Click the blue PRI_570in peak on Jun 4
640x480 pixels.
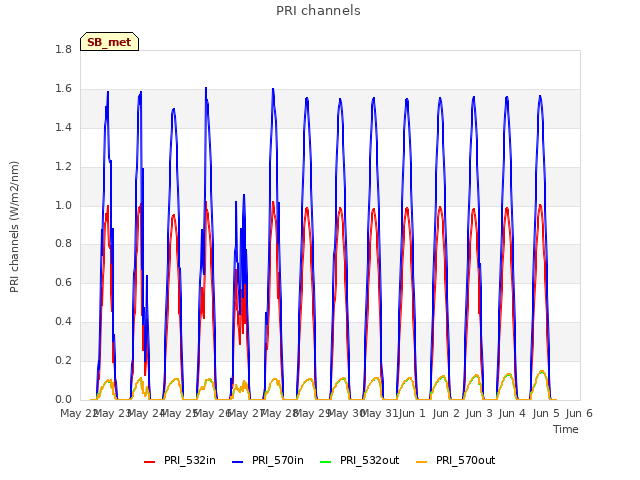tap(507, 97)
